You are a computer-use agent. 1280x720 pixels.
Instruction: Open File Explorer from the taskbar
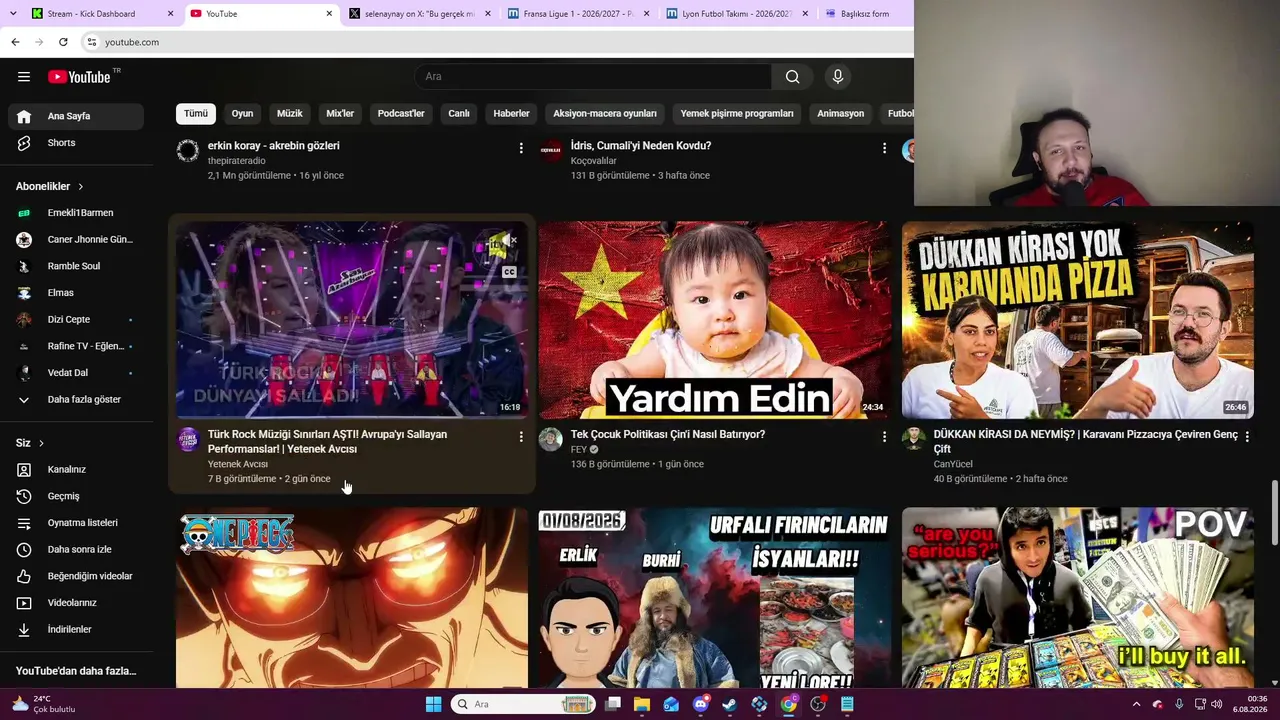[x=642, y=704]
